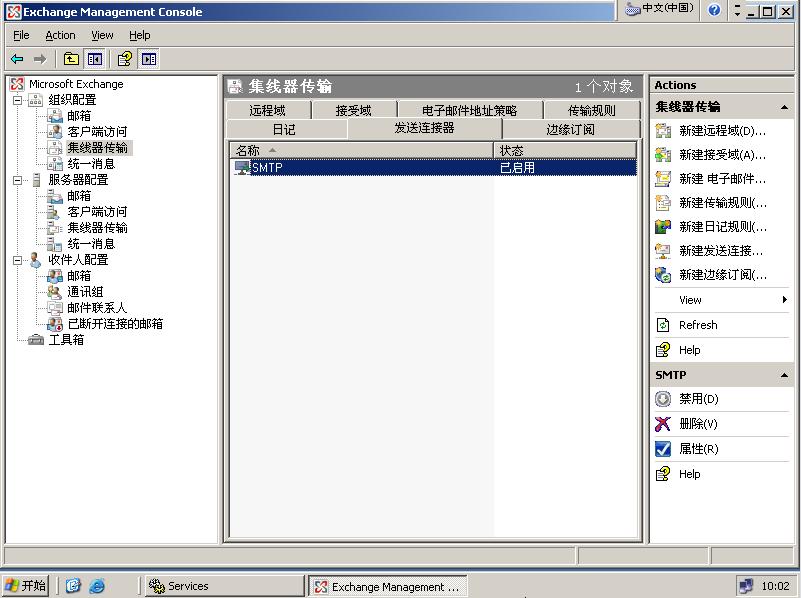
Task: Click the 新建发送连接 action link
Action: coord(720,251)
